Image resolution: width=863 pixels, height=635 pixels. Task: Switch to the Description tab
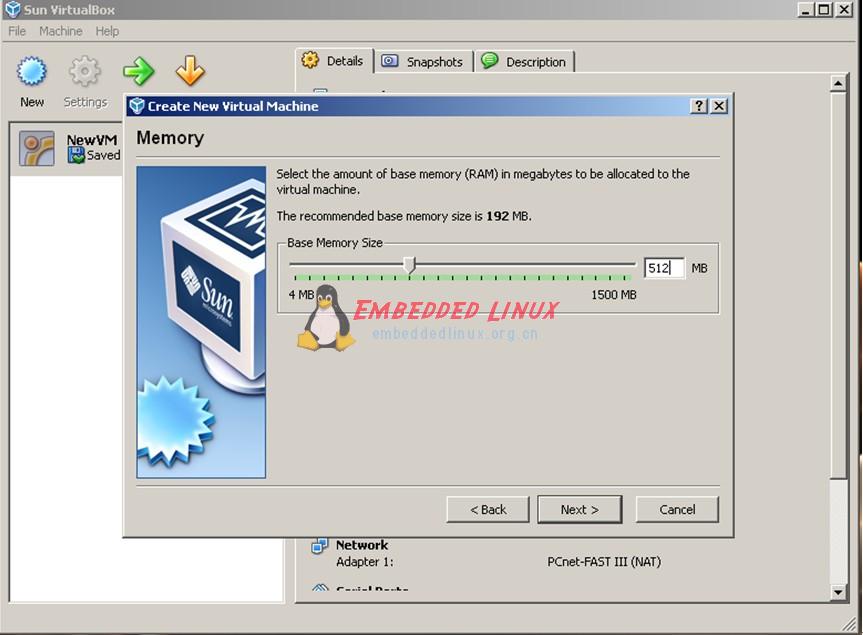click(x=525, y=62)
